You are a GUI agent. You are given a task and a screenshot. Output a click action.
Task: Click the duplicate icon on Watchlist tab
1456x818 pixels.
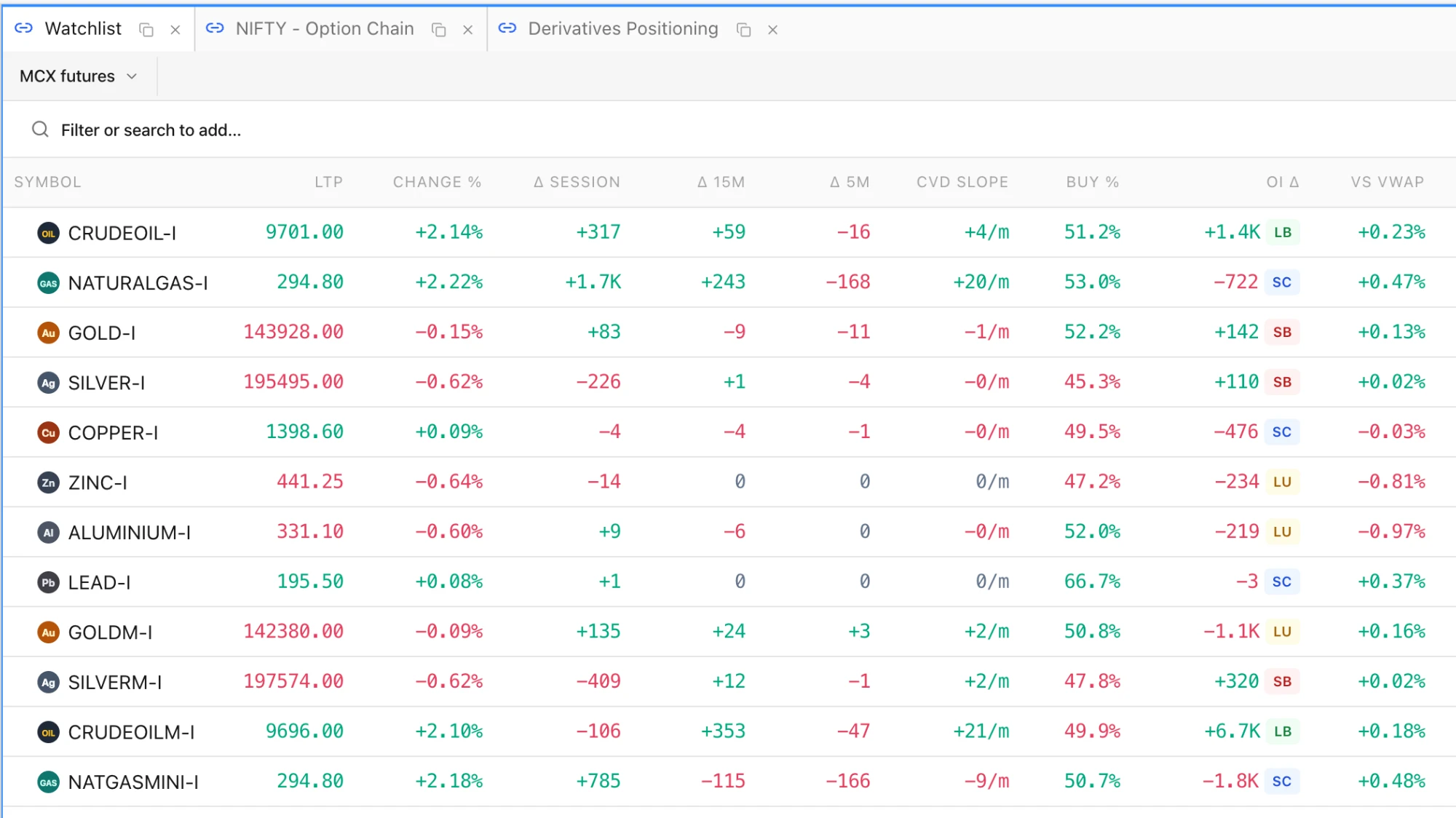click(146, 30)
